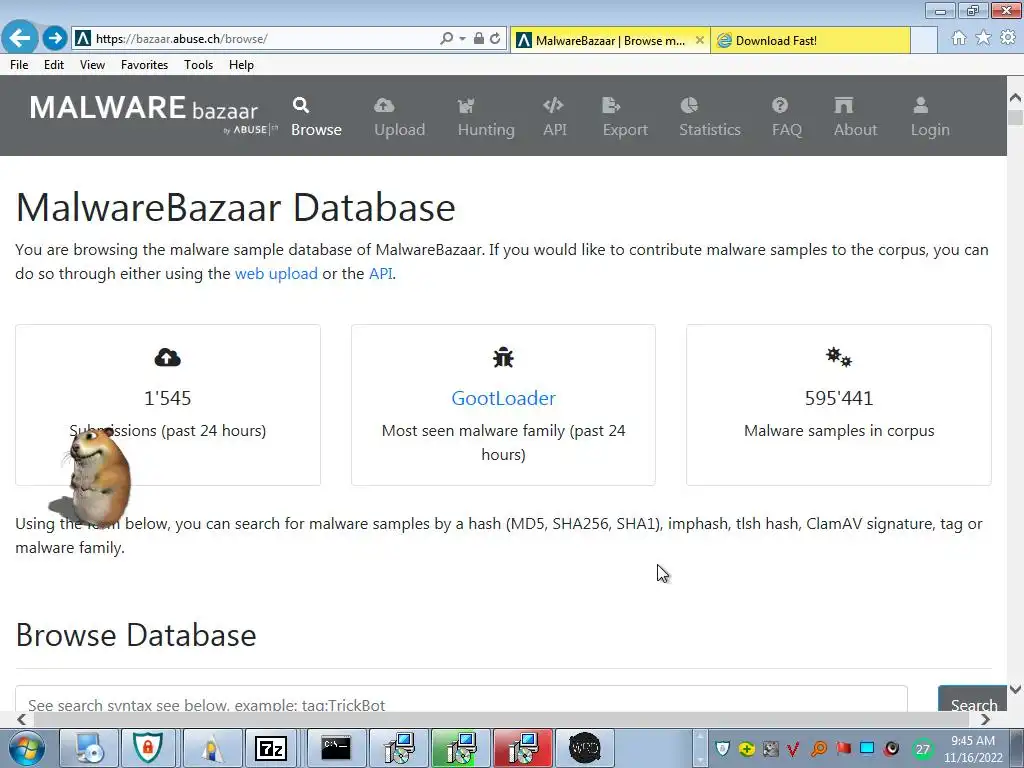Go to the Login page
1024x768 pixels.
point(930,117)
